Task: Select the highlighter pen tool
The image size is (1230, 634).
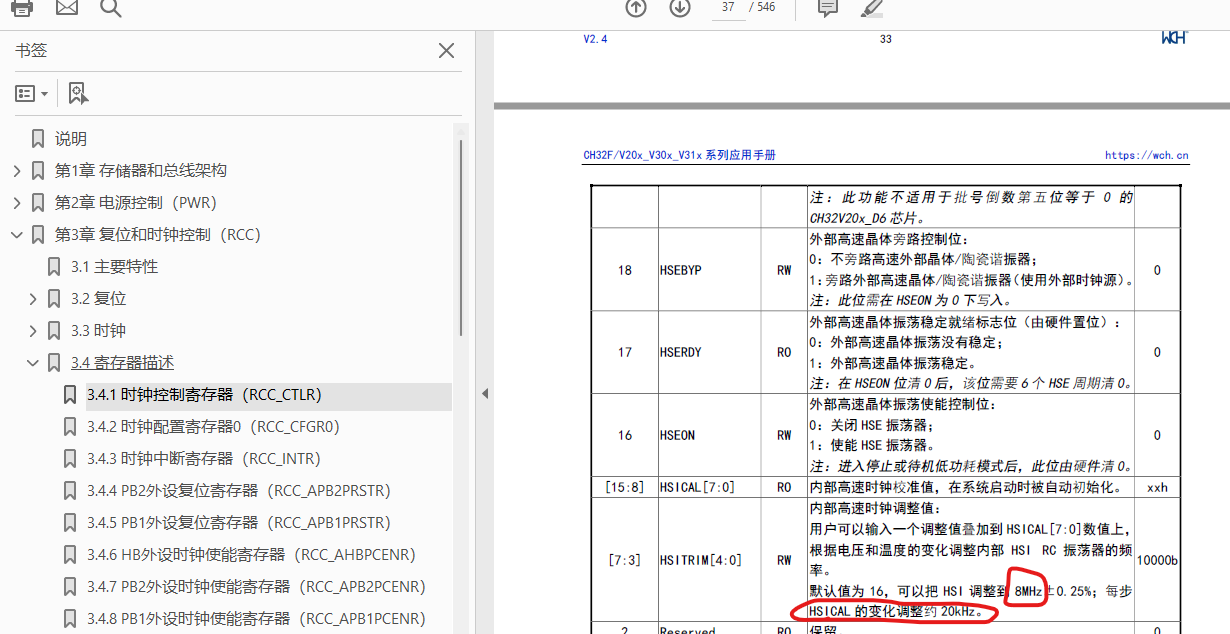Action: (872, 8)
